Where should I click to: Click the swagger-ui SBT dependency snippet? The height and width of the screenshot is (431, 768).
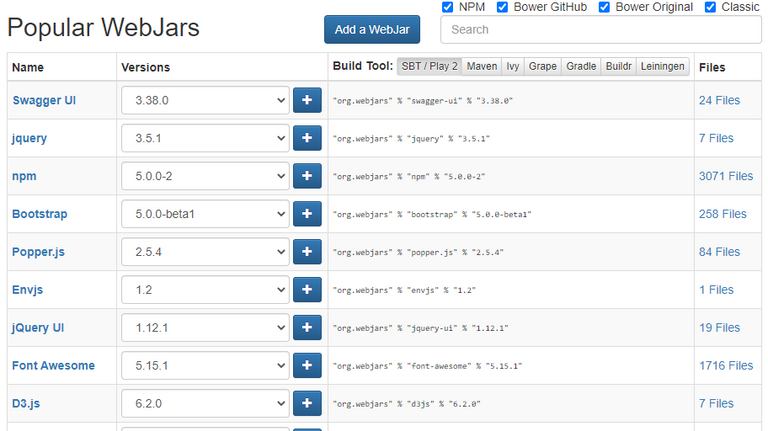pyautogui.click(x=423, y=101)
